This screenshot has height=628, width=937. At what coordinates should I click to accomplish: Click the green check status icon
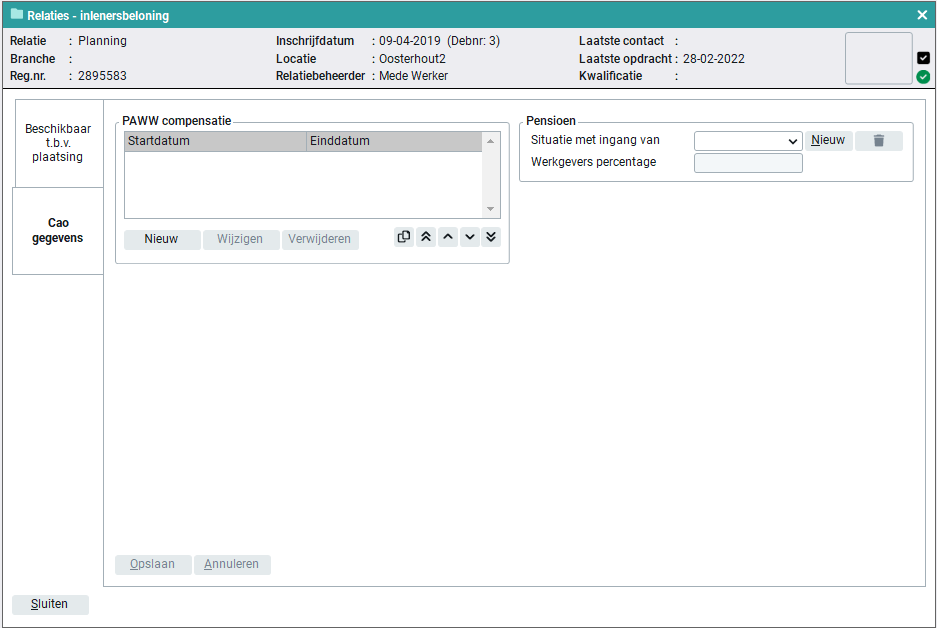coord(923,76)
